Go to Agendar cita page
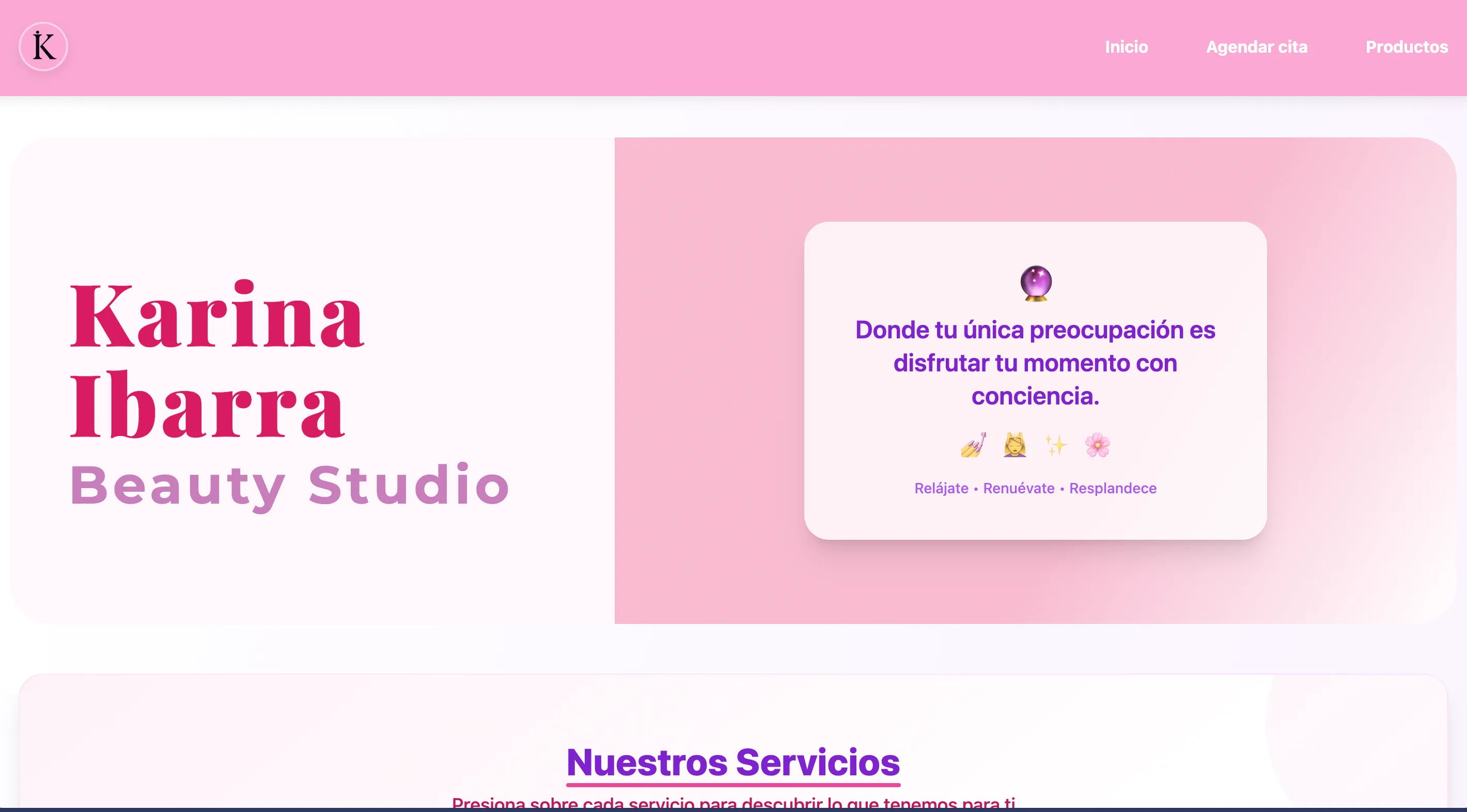 coord(1256,46)
